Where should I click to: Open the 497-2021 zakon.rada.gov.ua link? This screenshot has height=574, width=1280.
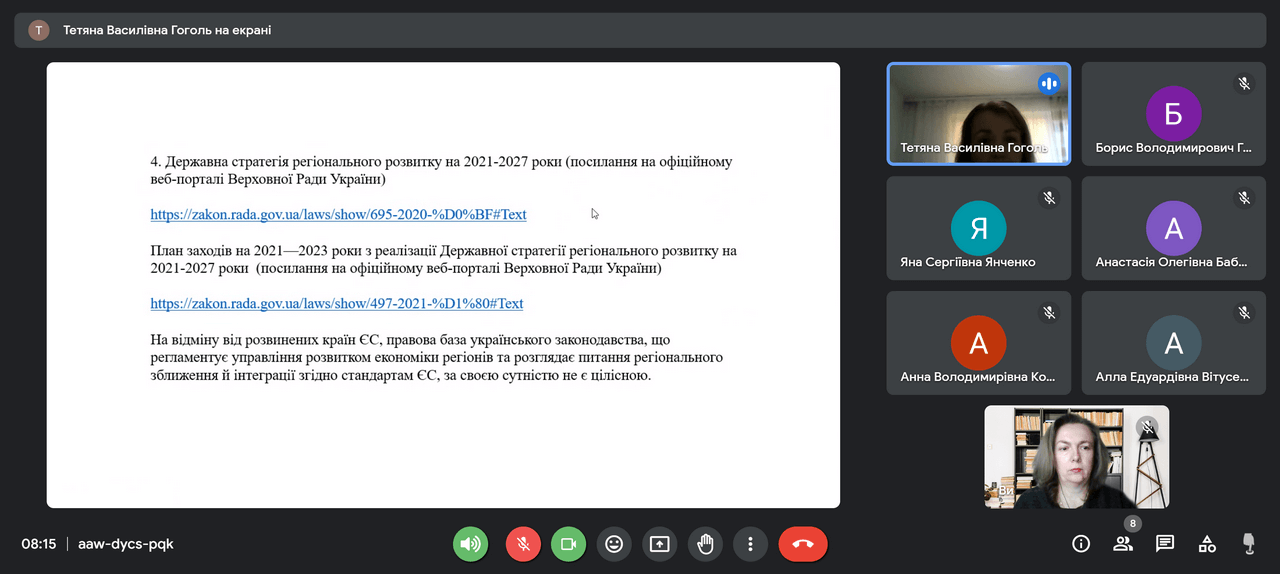click(x=337, y=304)
